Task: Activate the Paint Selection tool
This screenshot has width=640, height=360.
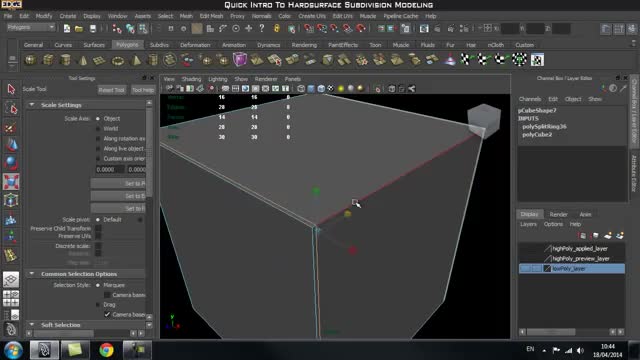Action: (x=11, y=127)
